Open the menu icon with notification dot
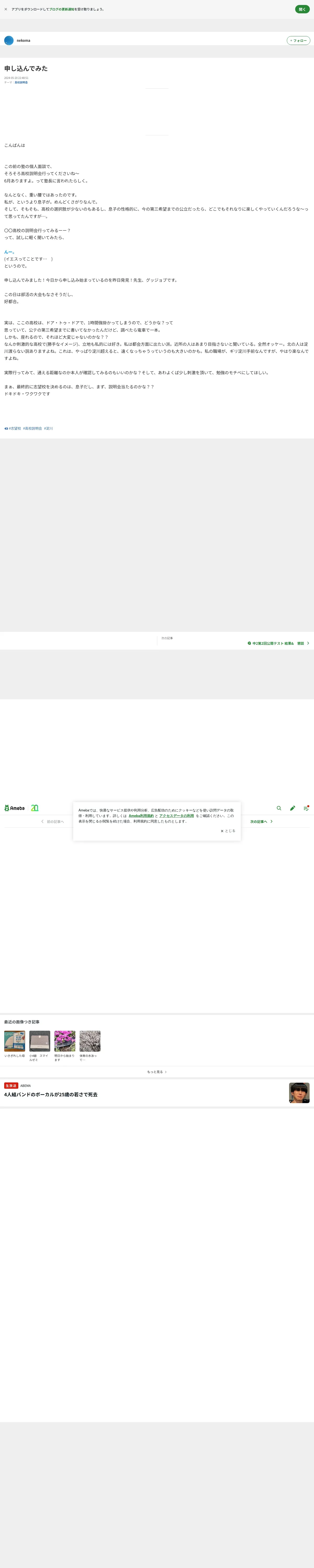314x1568 pixels. (x=306, y=808)
